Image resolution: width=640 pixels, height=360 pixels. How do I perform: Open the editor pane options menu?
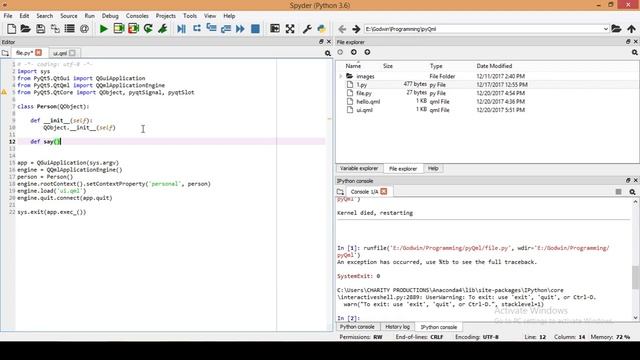328,53
